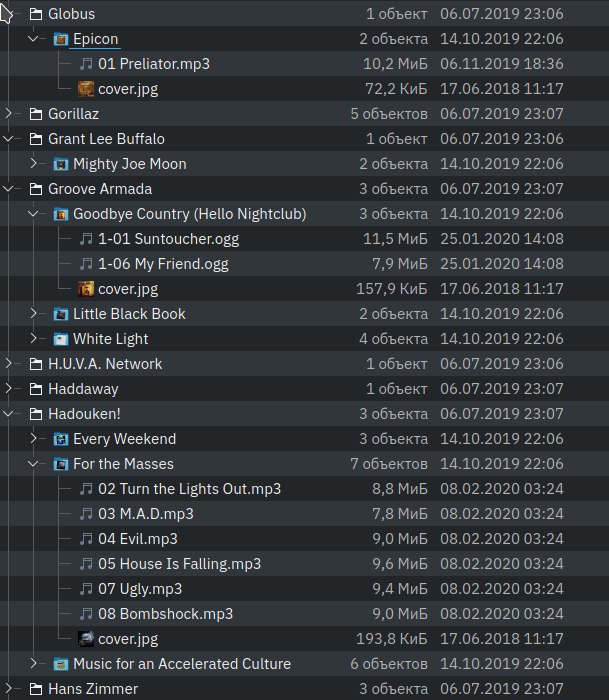Click the Hans Zimmer folder icon
Image resolution: width=609 pixels, height=700 pixels.
tap(36, 689)
